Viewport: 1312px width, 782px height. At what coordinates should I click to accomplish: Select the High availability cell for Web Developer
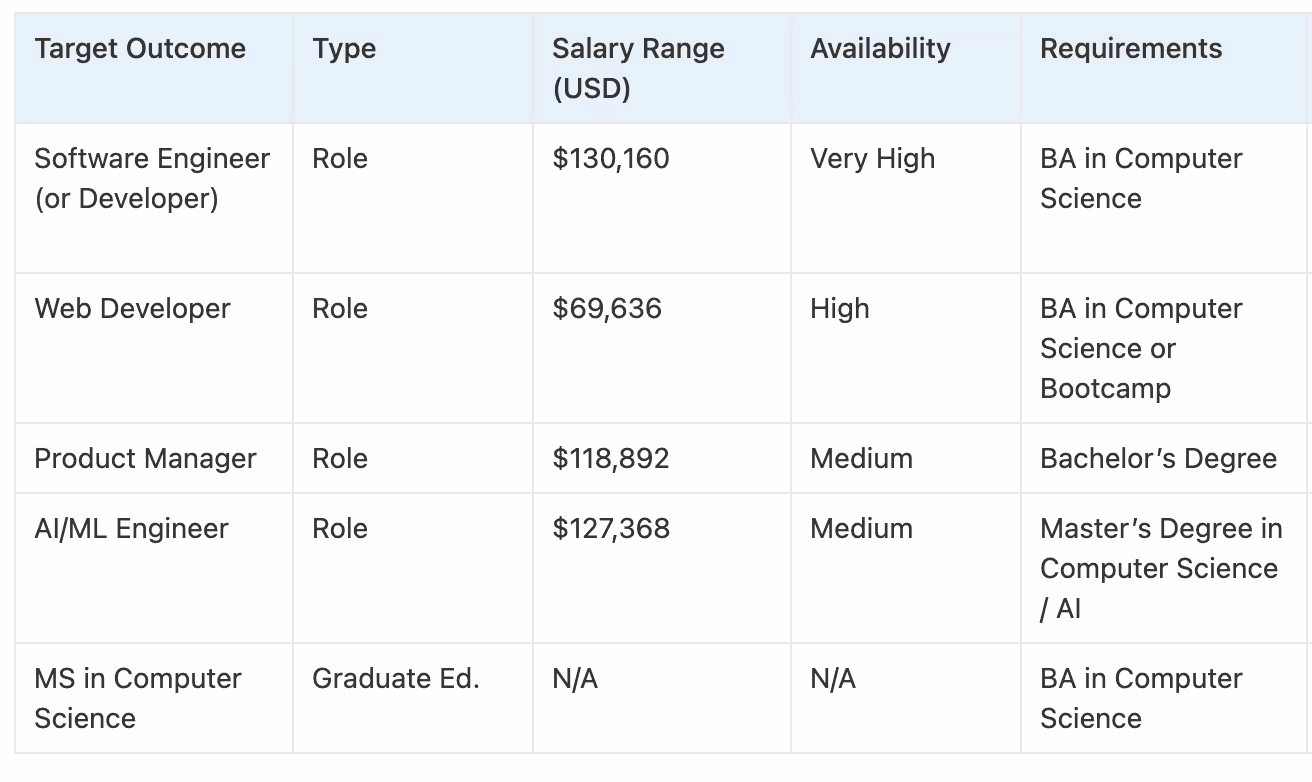pos(906,348)
